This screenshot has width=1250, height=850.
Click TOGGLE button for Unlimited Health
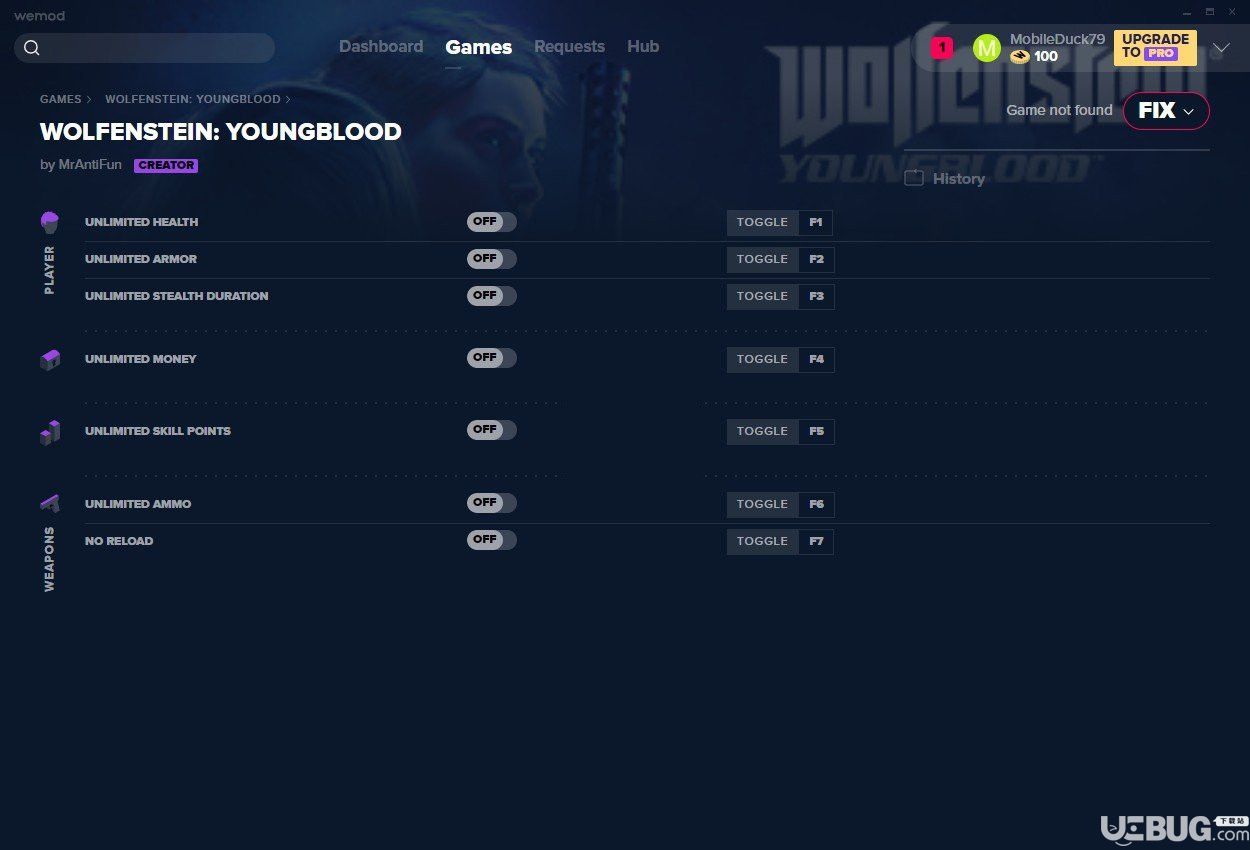[x=763, y=222]
